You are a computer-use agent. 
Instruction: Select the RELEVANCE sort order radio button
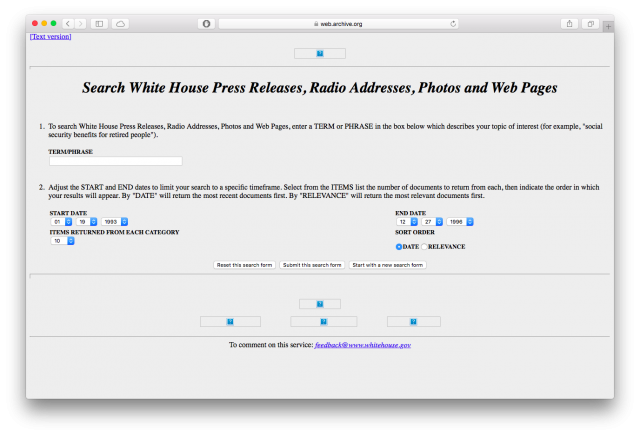pyautogui.click(x=424, y=246)
